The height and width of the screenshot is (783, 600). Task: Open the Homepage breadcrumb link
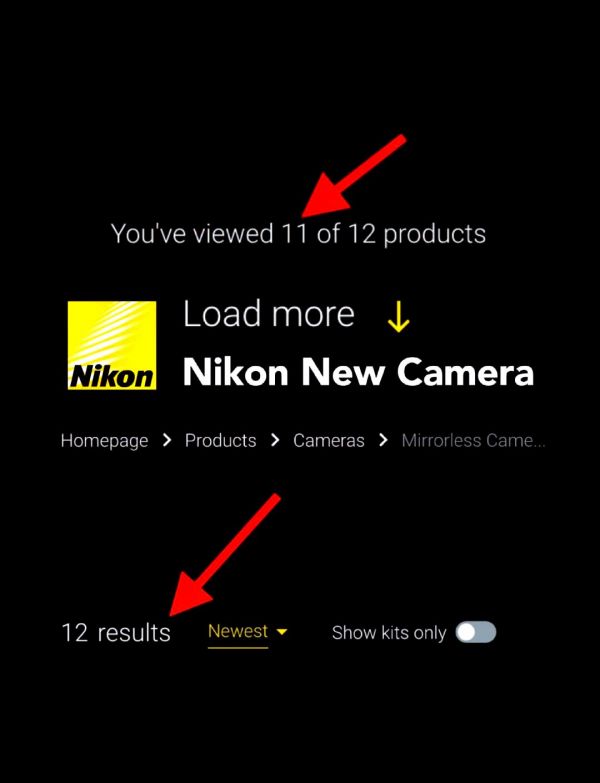[104, 441]
